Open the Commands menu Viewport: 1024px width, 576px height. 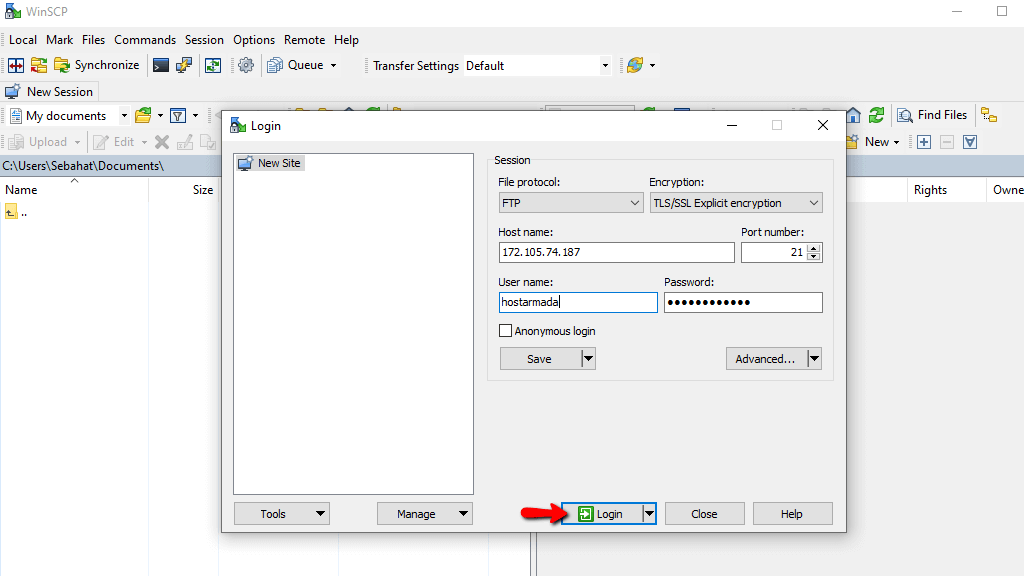tap(145, 40)
